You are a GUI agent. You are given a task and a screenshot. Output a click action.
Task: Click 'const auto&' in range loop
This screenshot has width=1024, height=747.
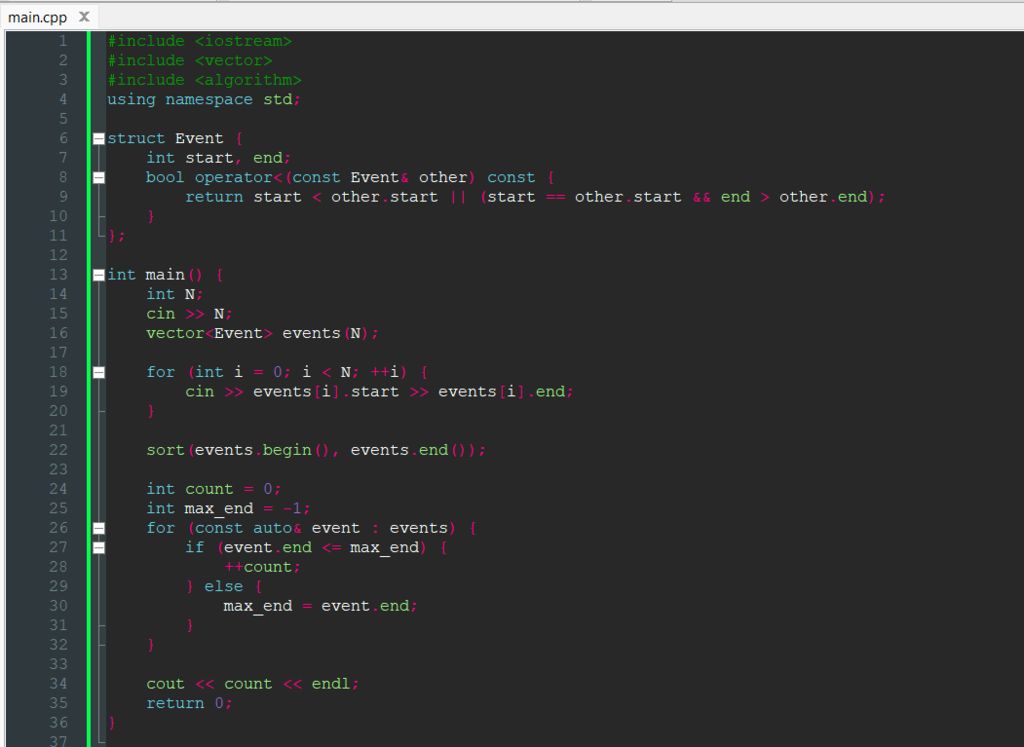(248, 528)
